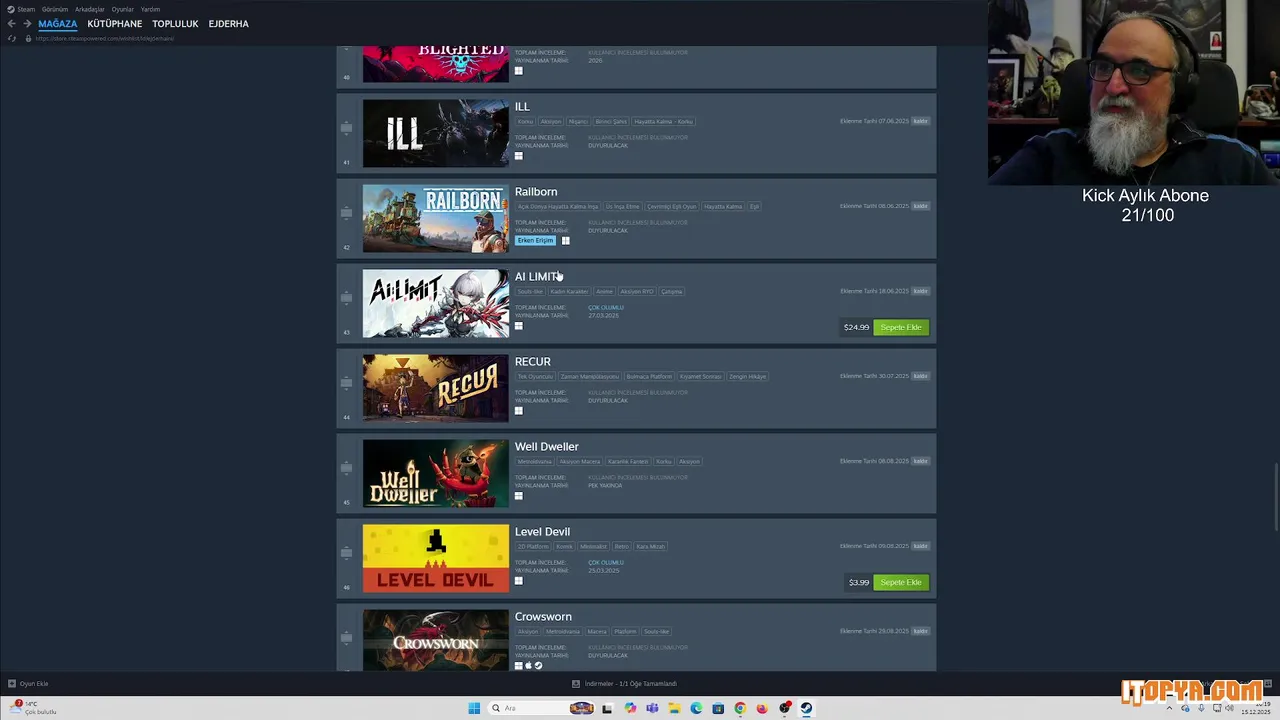Open the Level Devil title link
1280x720 pixels.
click(542, 532)
